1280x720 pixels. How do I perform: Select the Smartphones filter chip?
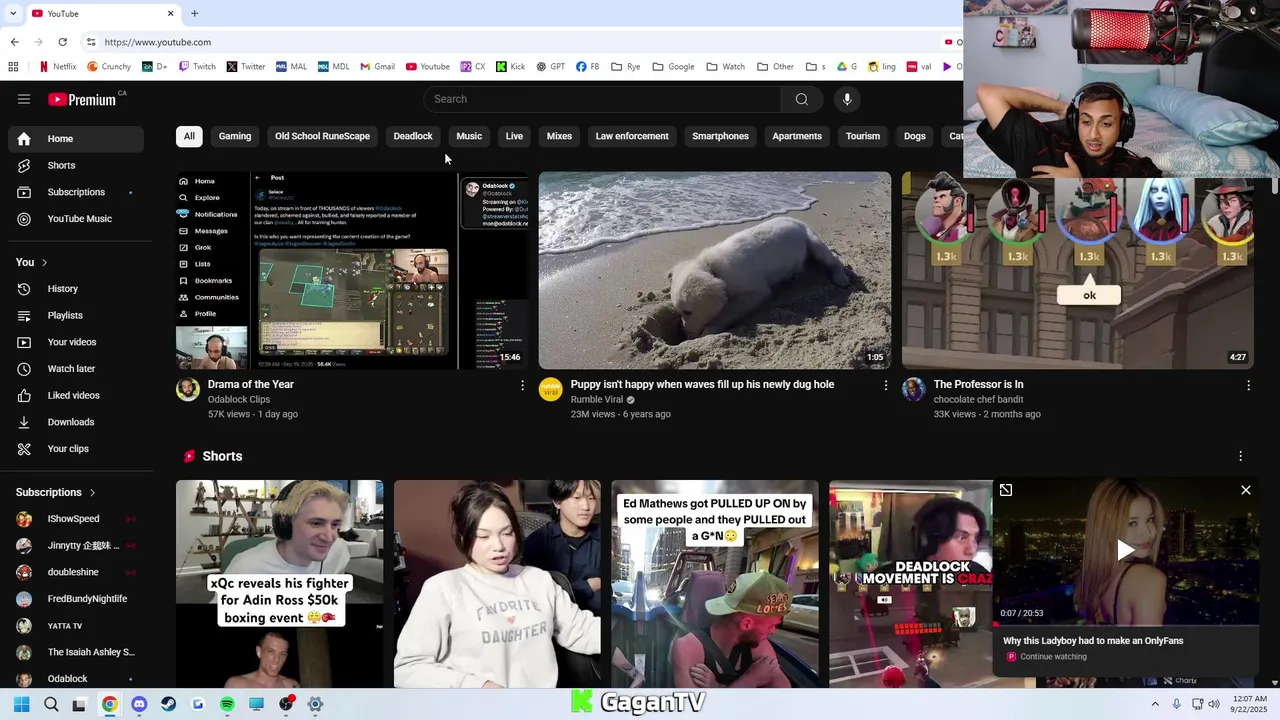click(x=720, y=136)
